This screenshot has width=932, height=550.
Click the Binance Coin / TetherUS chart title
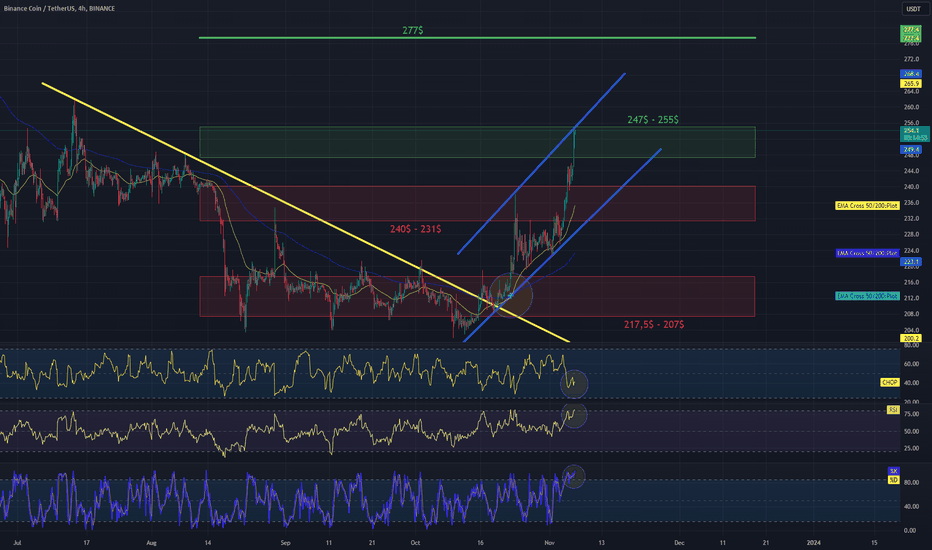point(59,8)
